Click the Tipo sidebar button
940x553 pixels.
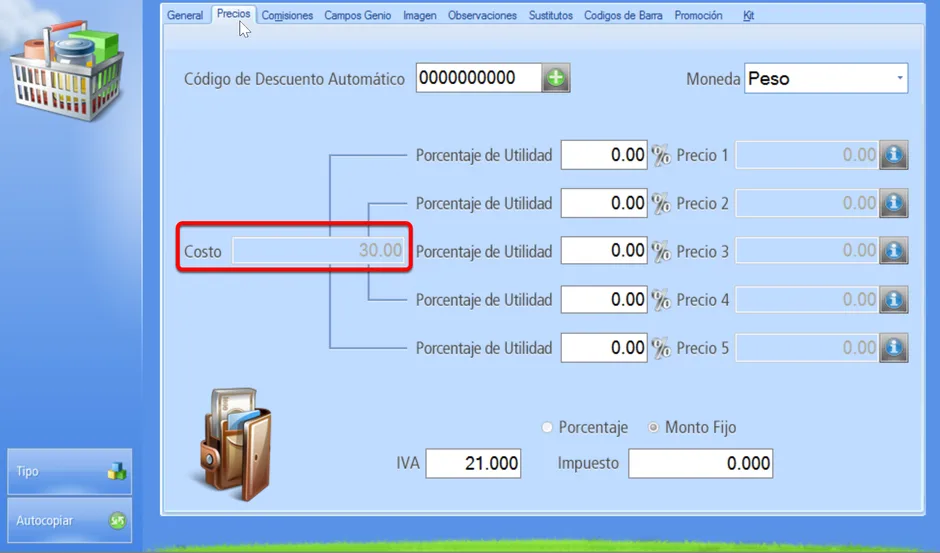click(x=70, y=471)
